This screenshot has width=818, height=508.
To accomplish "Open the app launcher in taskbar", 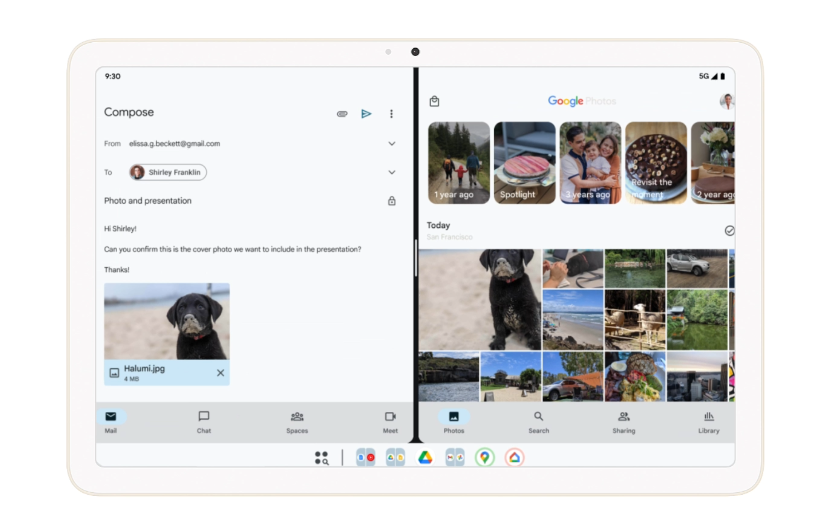I will [321, 458].
